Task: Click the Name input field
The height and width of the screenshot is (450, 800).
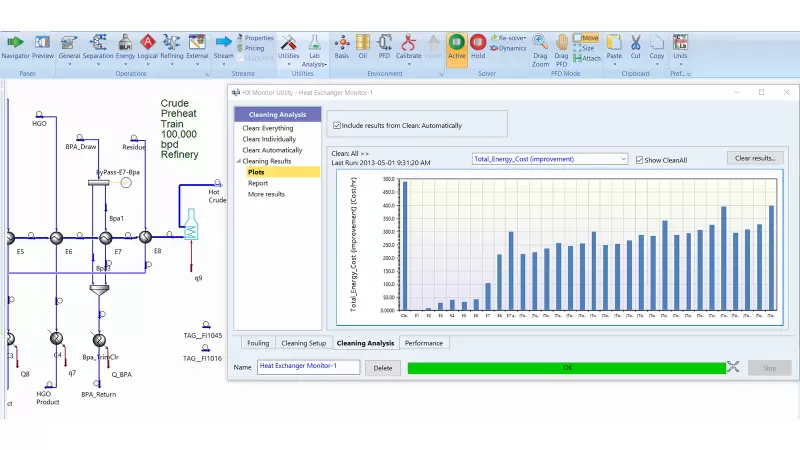Action: [307, 367]
